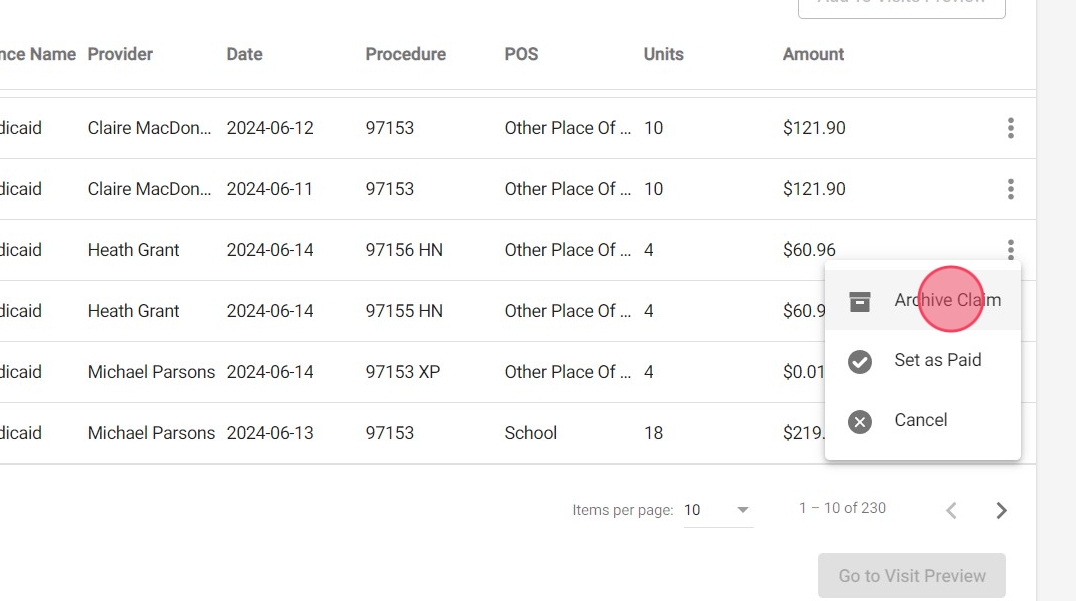Click the Archive Claim box icon
This screenshot has width=1076, height=601.
860,300
